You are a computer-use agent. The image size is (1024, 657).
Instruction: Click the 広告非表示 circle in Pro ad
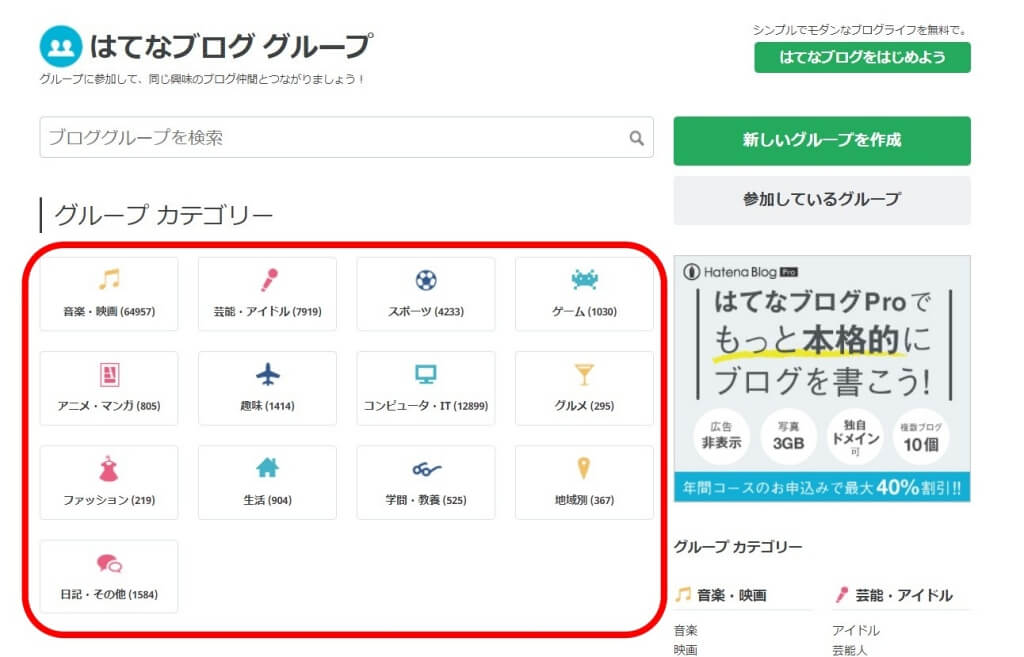721,436
